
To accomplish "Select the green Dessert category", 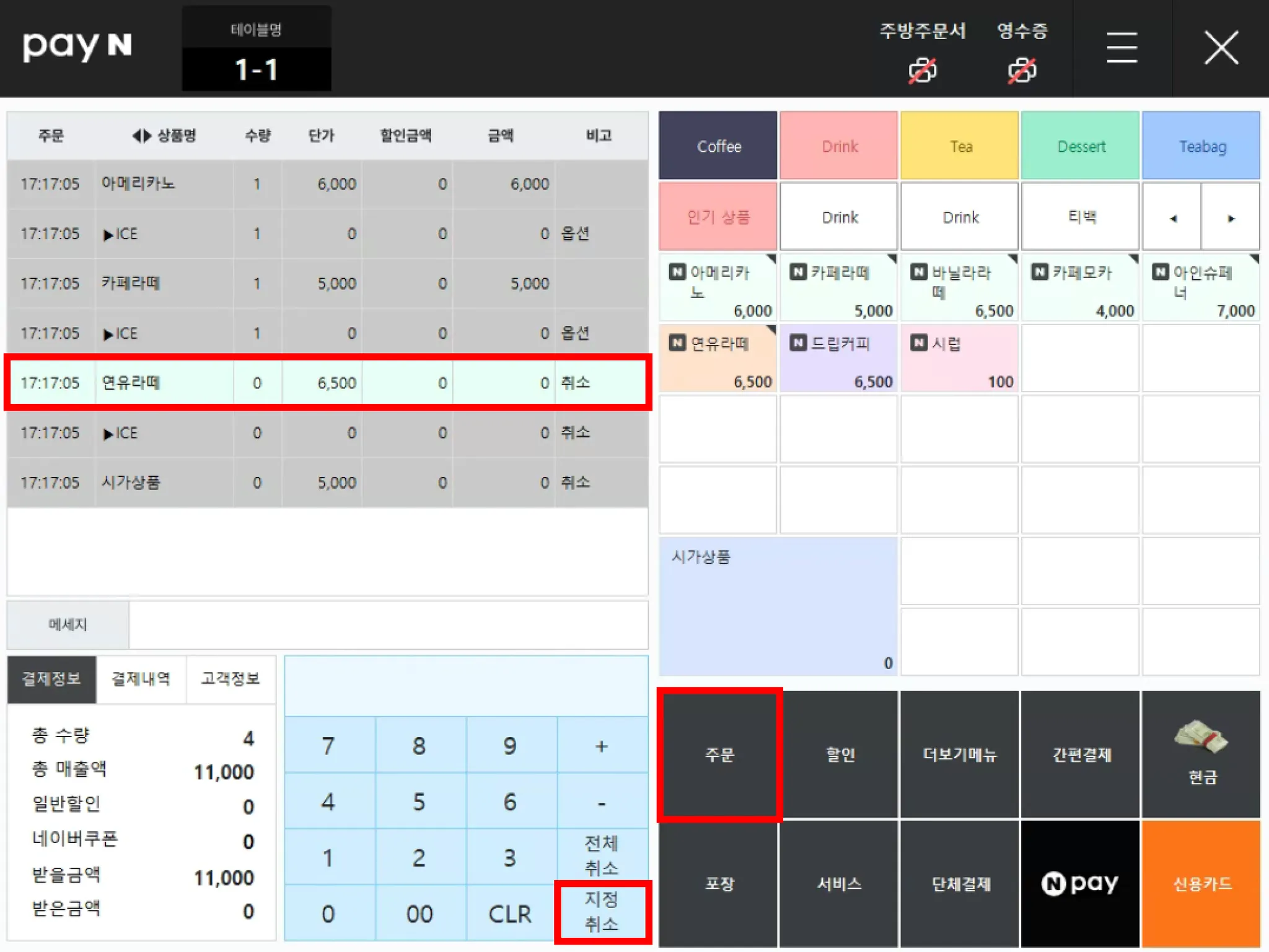I will 1080,146.
